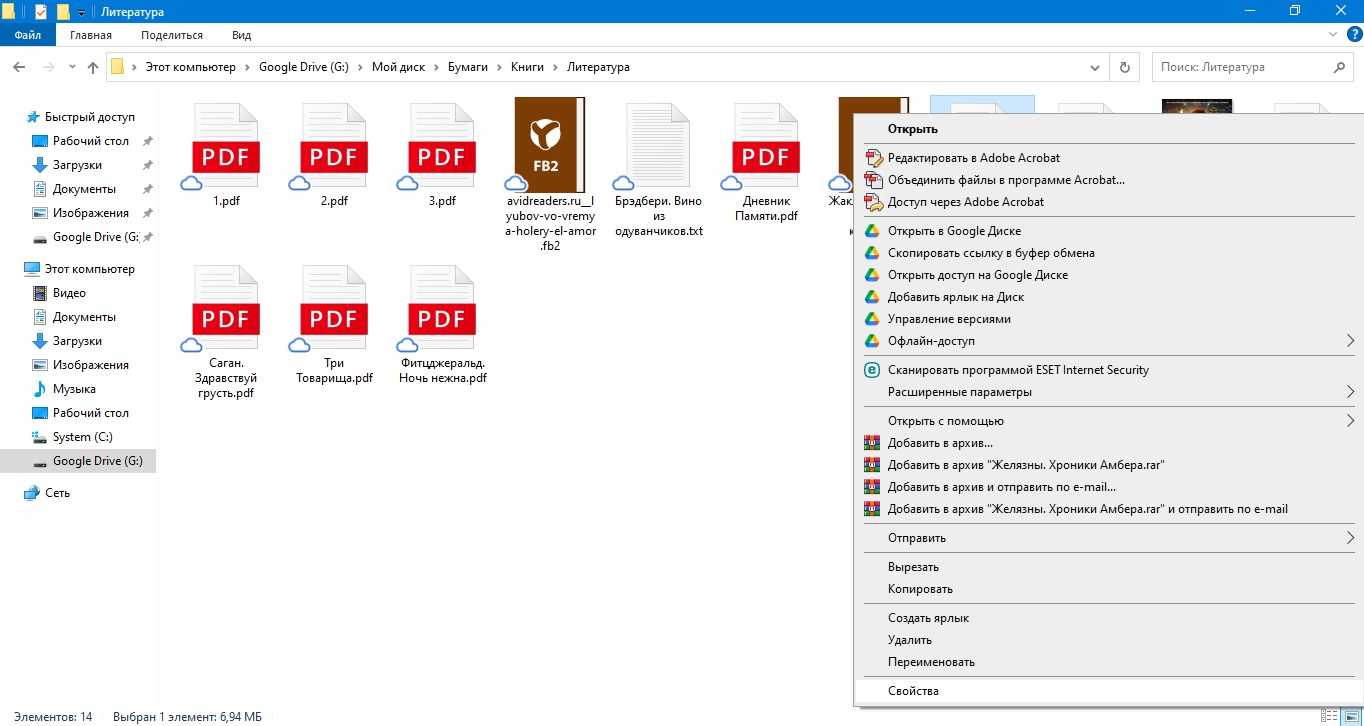Click Книги in the breadcrumb path
This screenshot has height=726, width=1364.
[x=527, y=67]
